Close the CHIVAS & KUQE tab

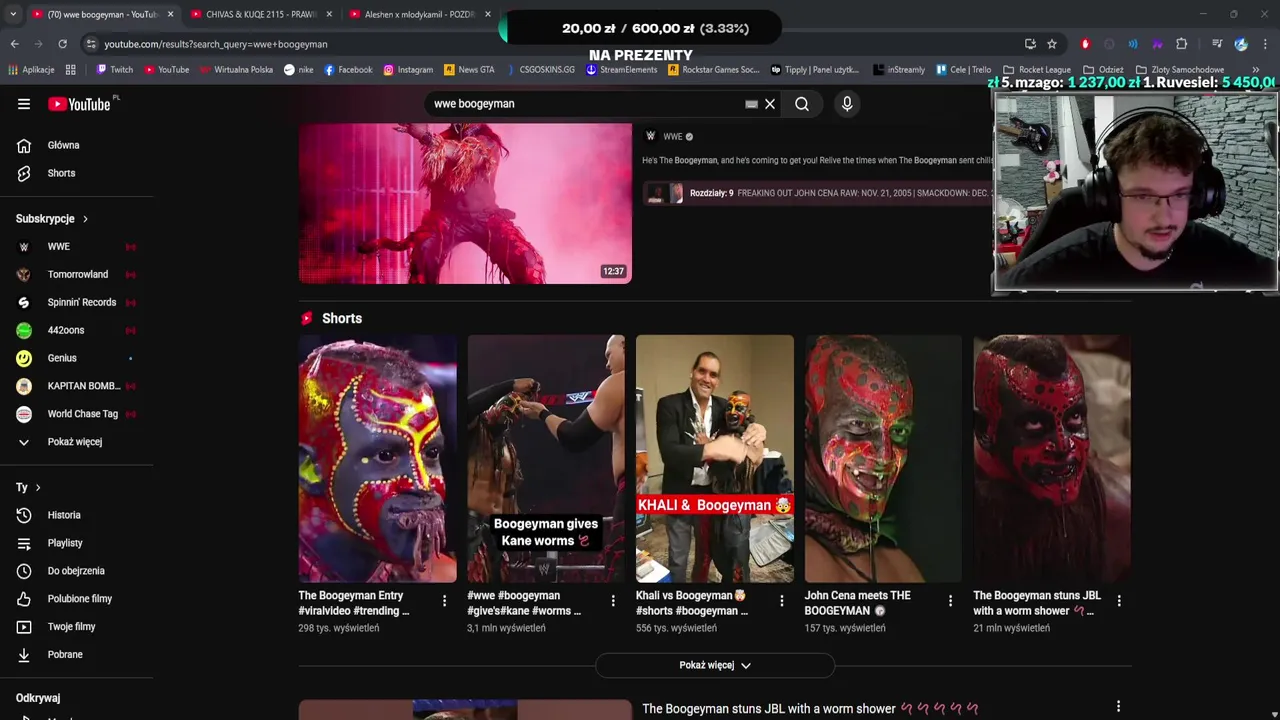[329, 15]
